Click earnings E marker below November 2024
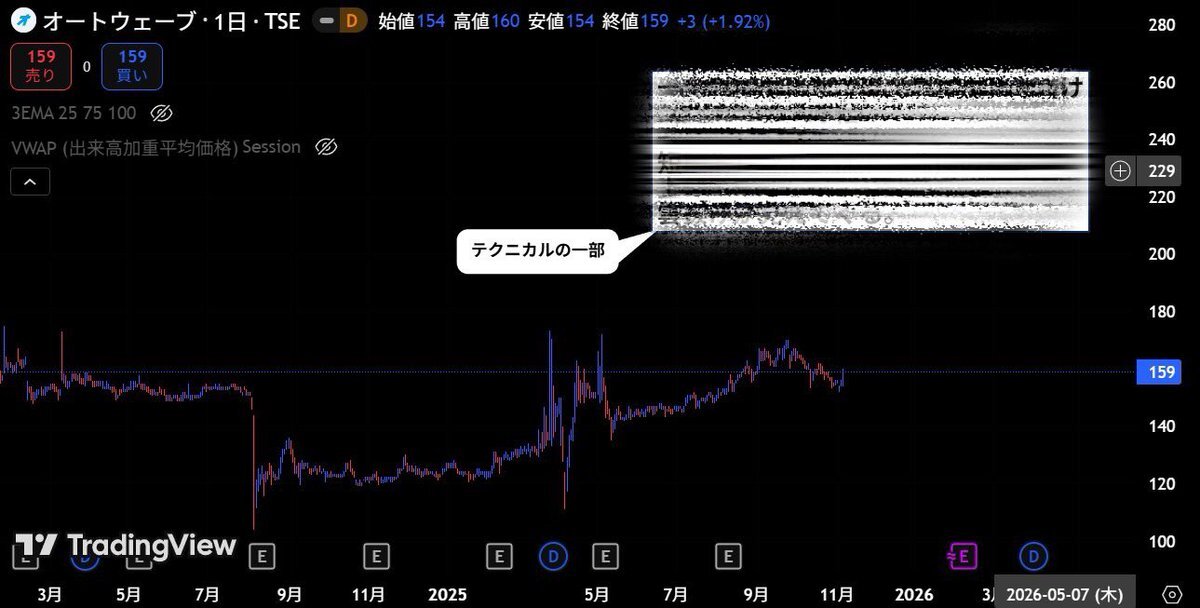1200x608 pixels. [x=375, y=556]
